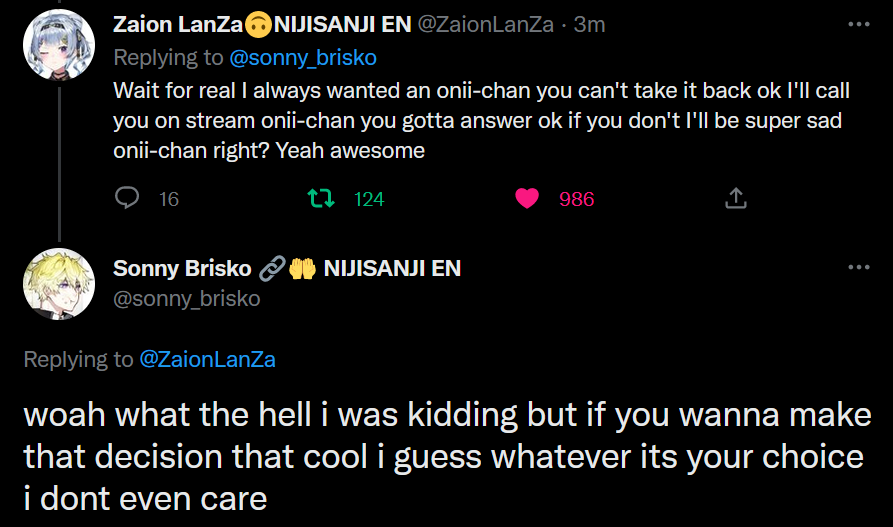893x527 pixels.
Task: Click Zaion LanZa's profile avatar
Action: (x=59, y=47)
